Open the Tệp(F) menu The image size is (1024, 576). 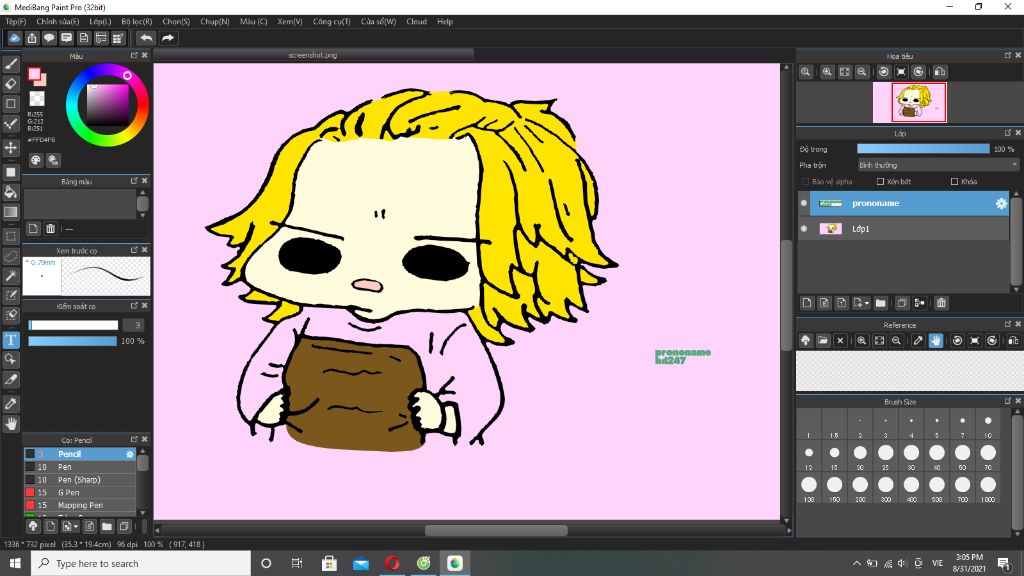[x=16, y=22]
